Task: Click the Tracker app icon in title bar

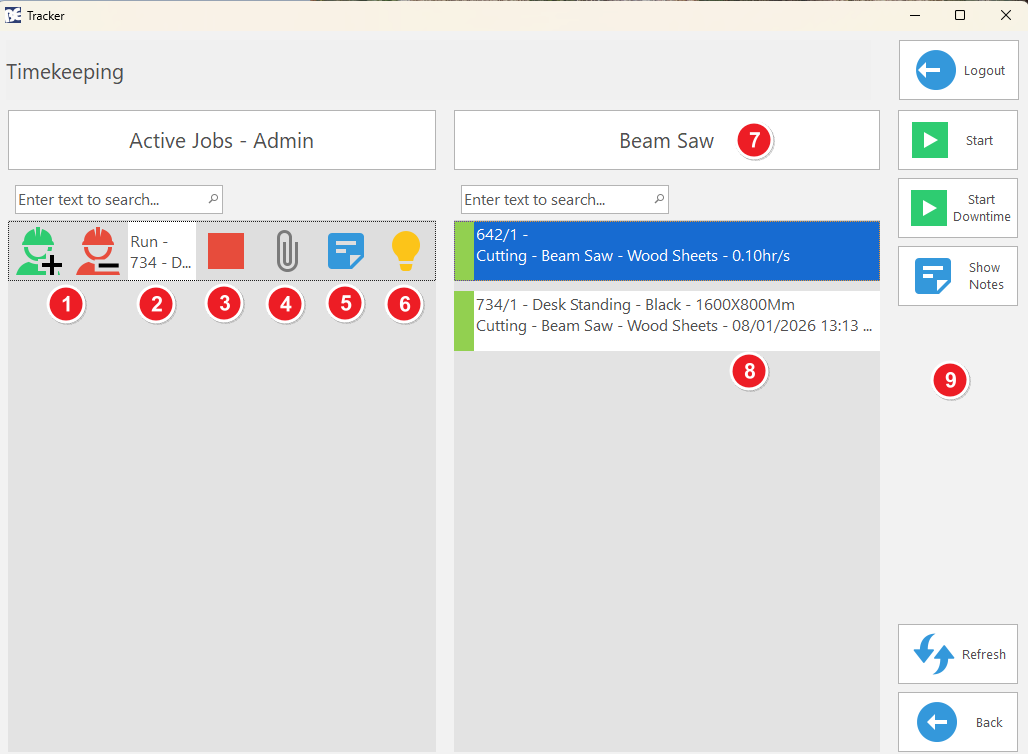Action: (13, 15)
